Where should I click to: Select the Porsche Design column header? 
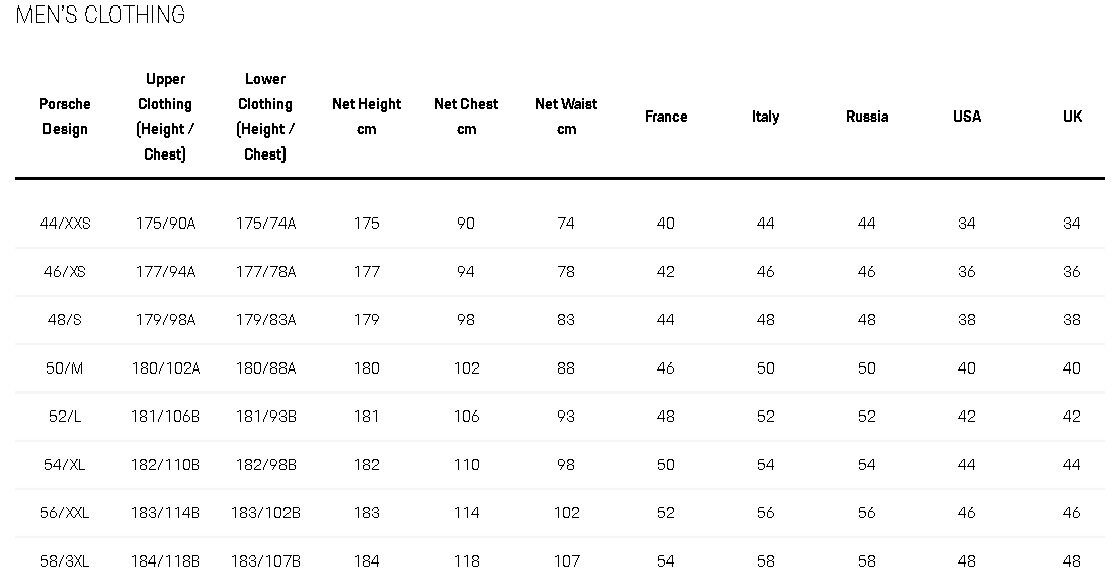64,116
